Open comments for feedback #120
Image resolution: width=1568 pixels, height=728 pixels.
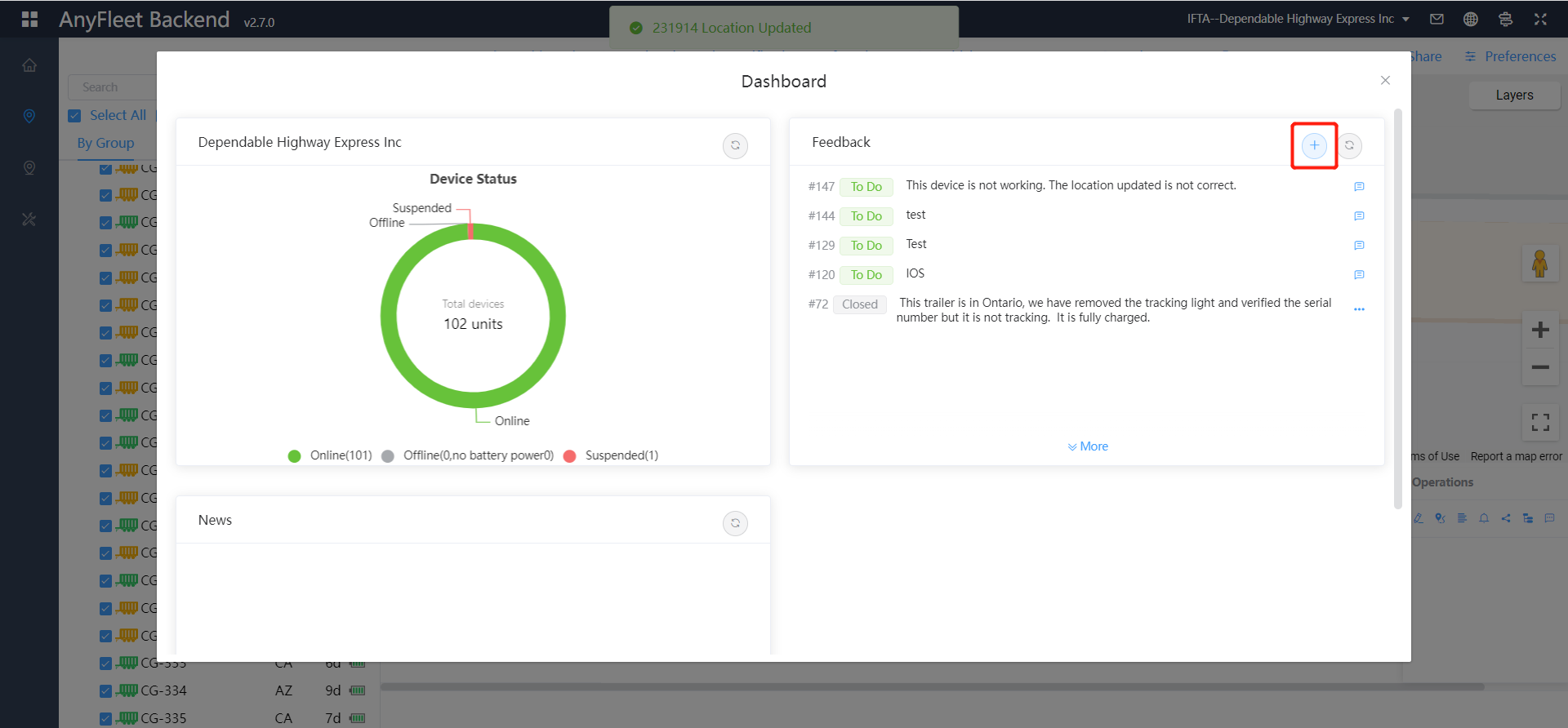pyautogui.click(x=1359, y=275)
